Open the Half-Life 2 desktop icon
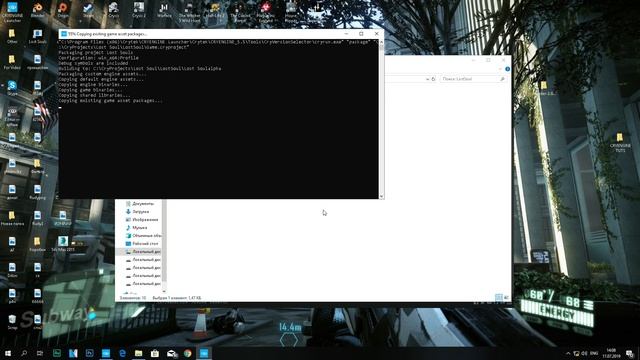Image resolution: width=640 pixels, height=360 pixels. click(215, 10)
